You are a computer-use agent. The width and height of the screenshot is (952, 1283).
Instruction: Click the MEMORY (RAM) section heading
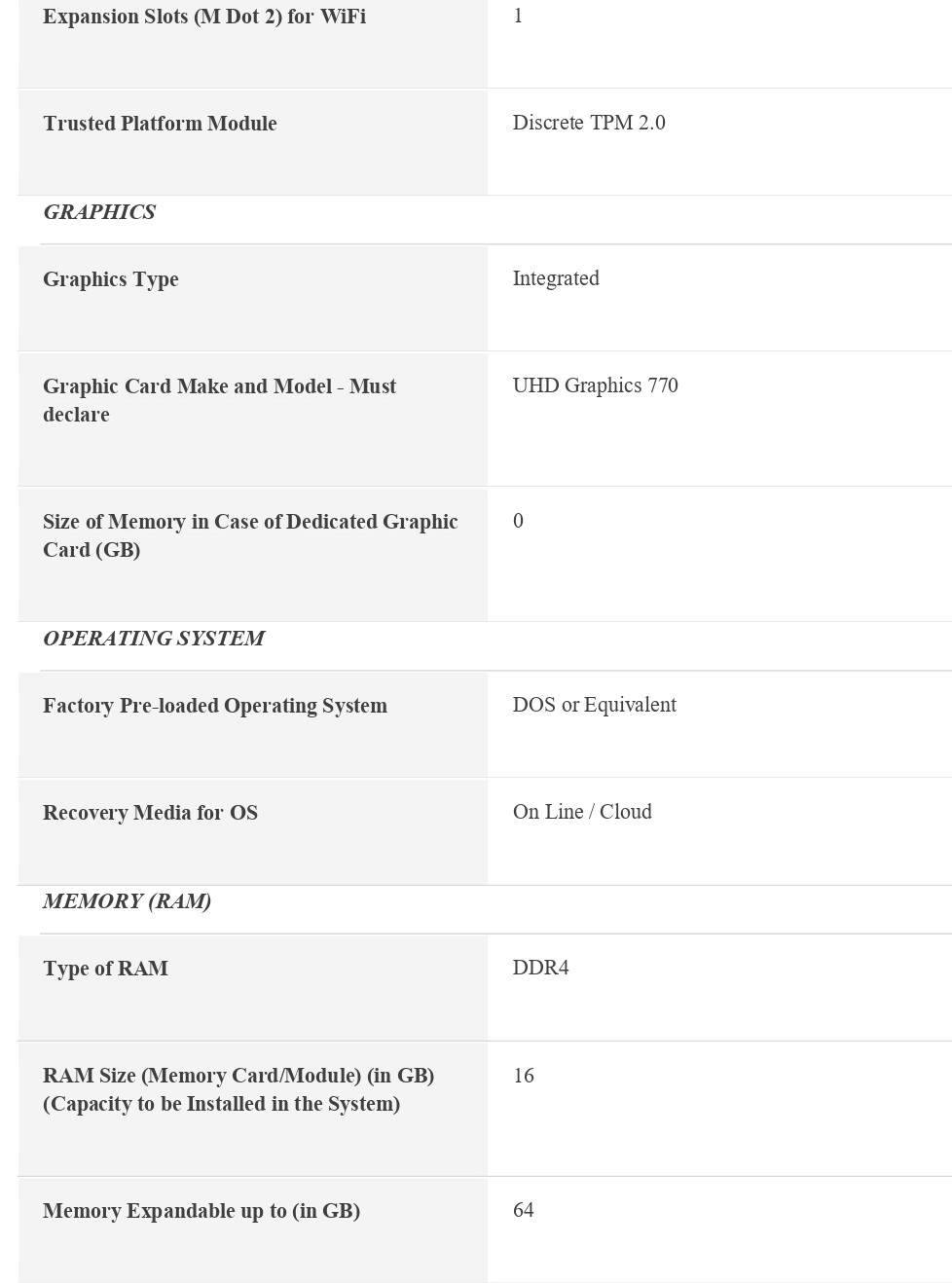click(x=127, y=901)
